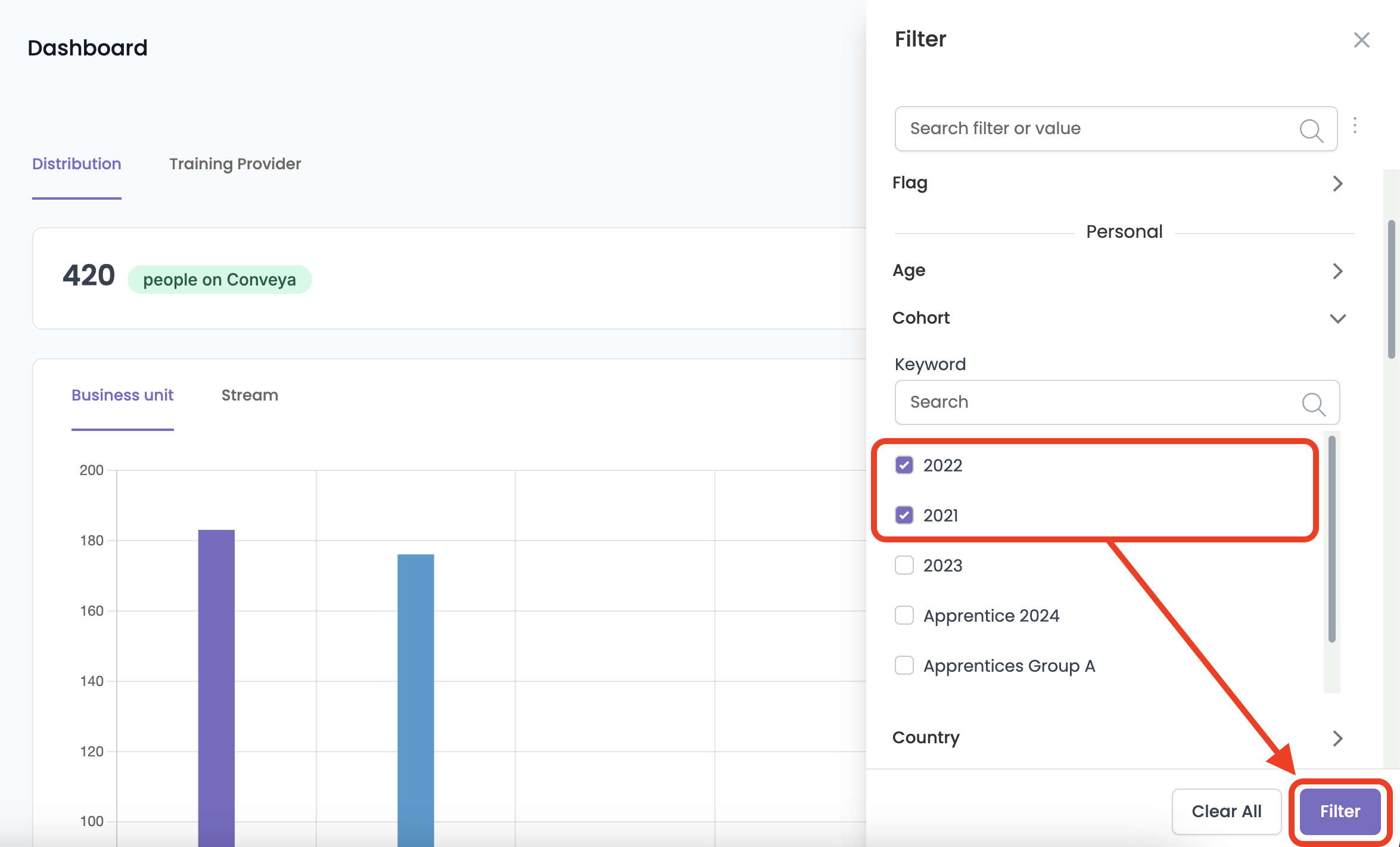Collapse the Cohort filter section

[x=1118, y=318]
